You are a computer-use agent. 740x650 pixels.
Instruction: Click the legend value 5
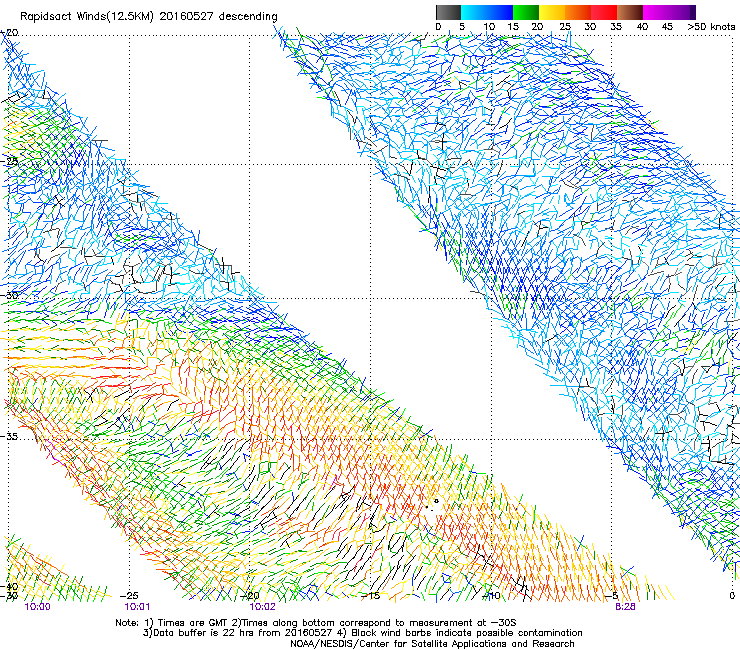pyautogui.click(x=462, y=27)
